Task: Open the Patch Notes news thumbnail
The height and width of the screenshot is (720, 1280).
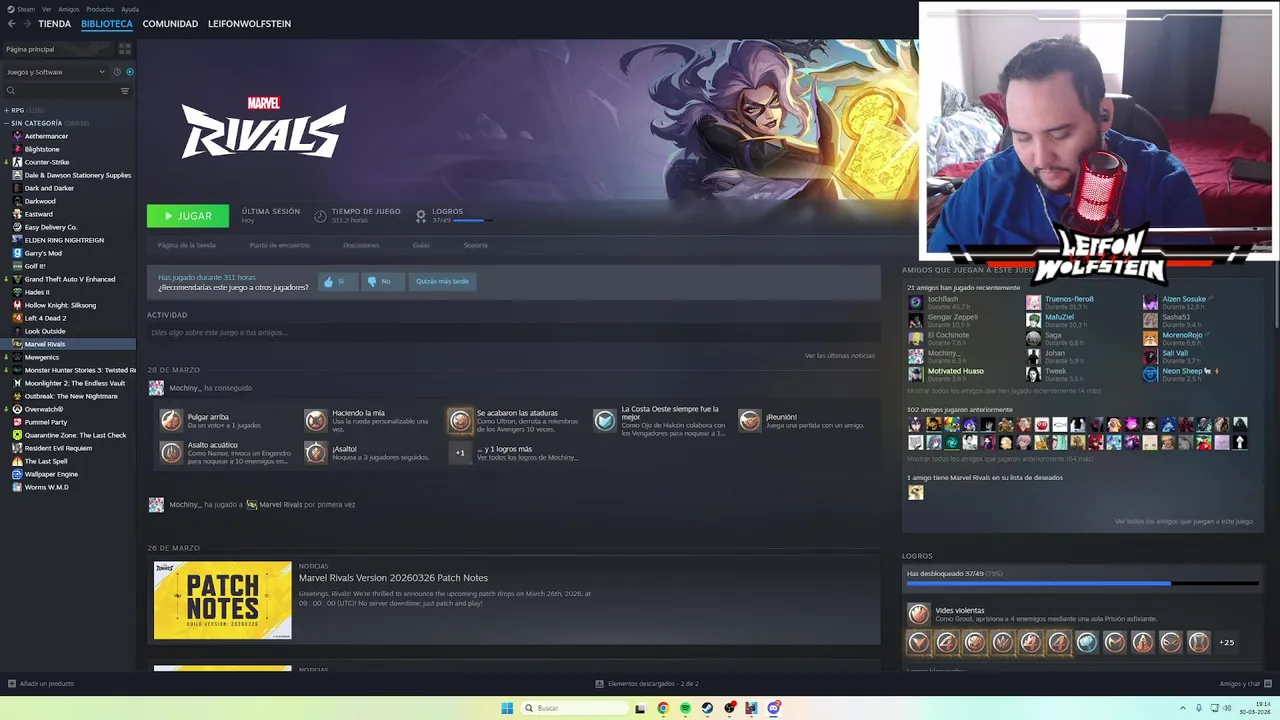Action: [x=223, y=600]
